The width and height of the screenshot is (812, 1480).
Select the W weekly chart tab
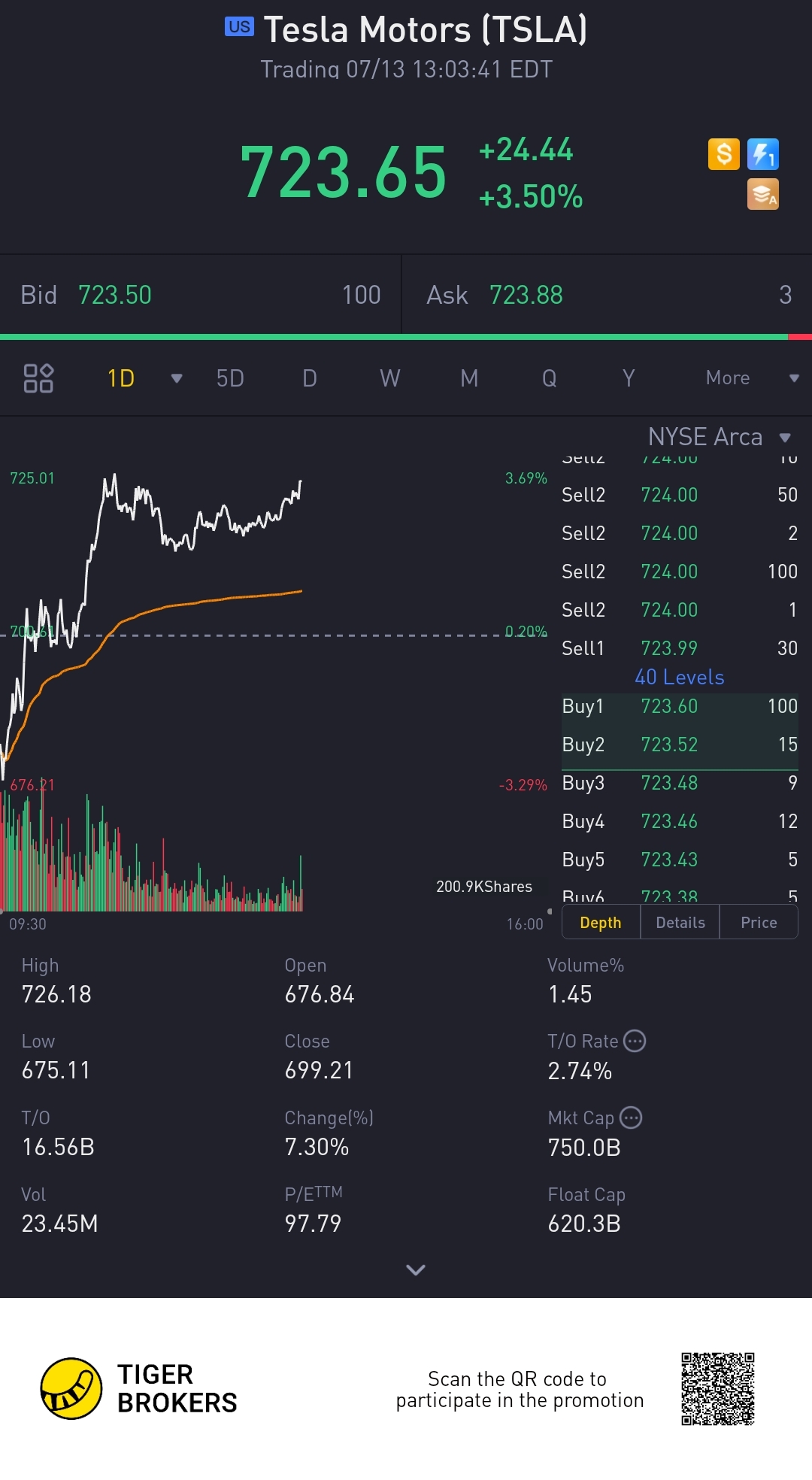[389, 378]
